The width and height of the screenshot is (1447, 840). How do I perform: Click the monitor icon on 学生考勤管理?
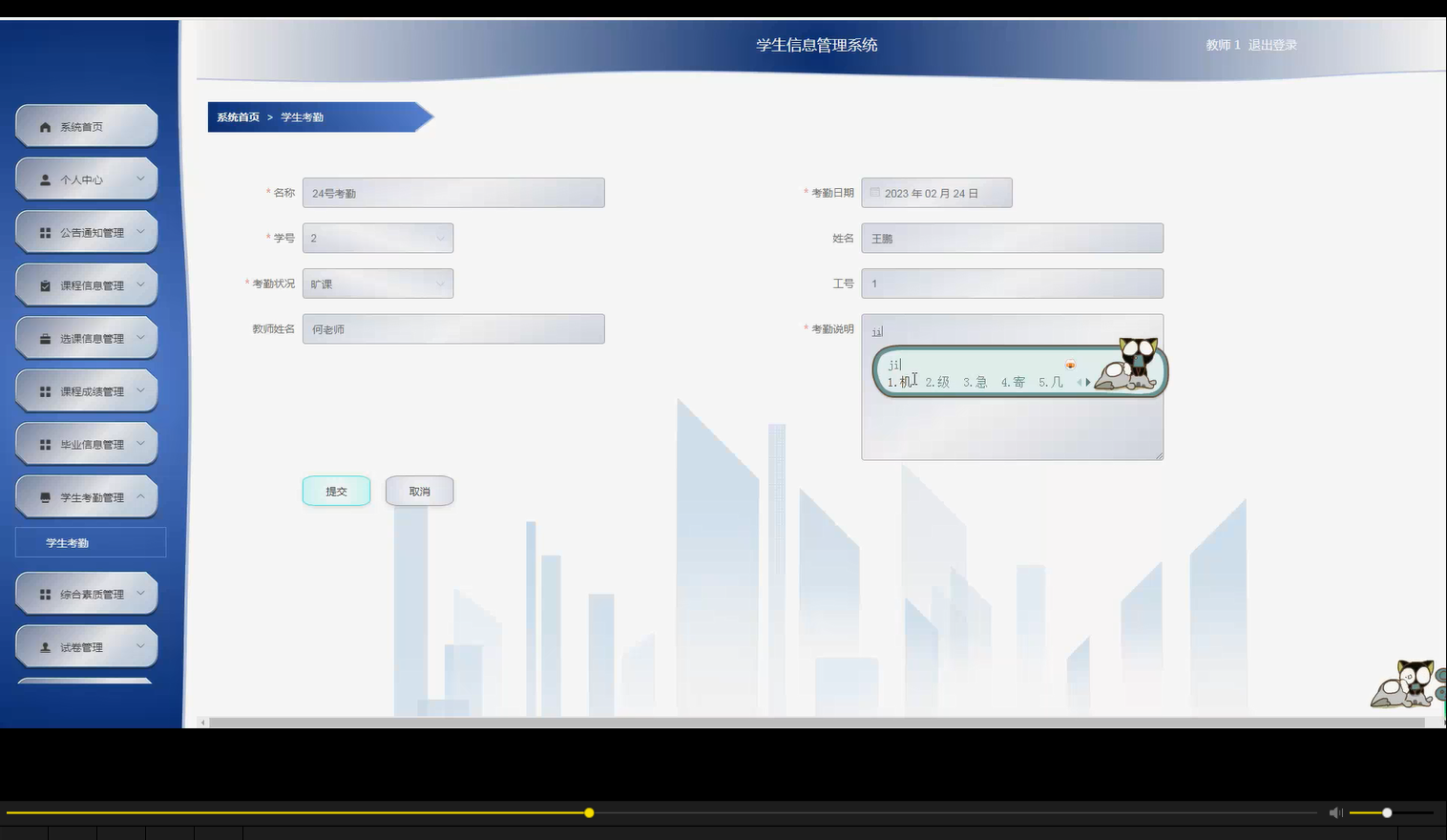point(43,496)
